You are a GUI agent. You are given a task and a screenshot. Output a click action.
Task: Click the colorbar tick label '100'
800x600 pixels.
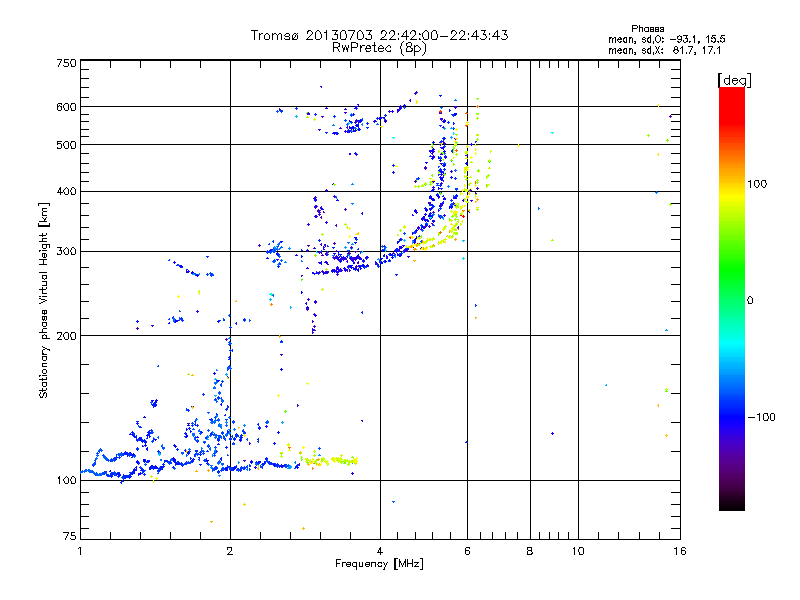pyautogui.click(x=757, y=184)
